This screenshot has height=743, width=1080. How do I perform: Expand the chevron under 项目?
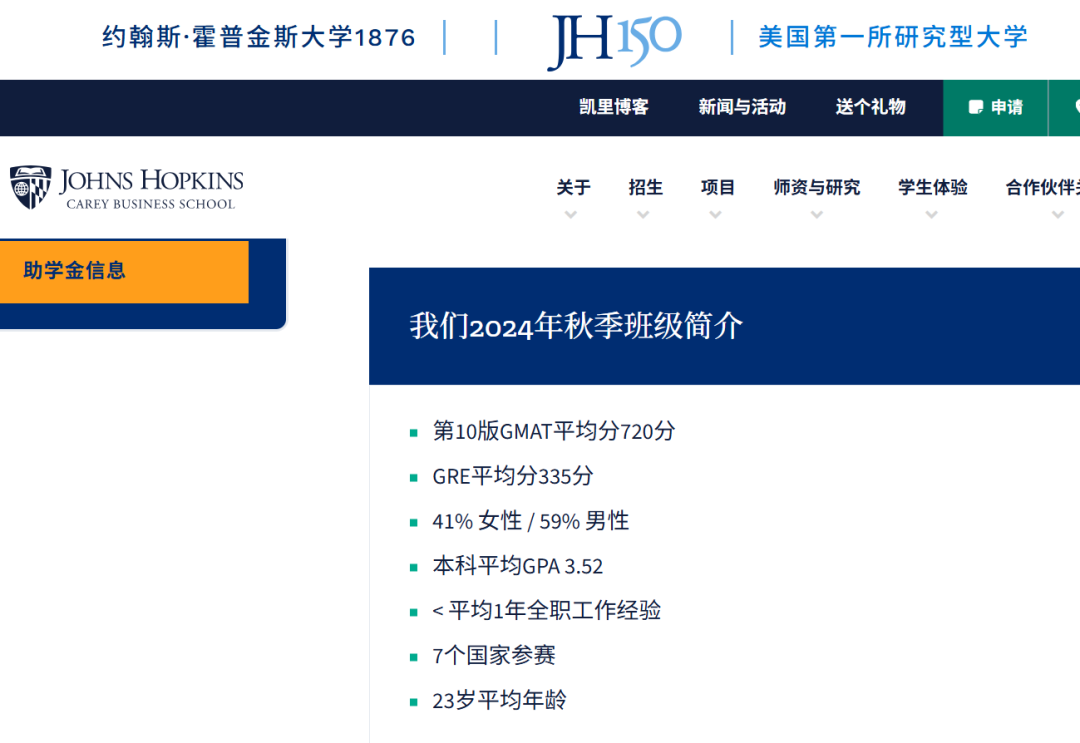pyautogui.click(x=716, y=215)
